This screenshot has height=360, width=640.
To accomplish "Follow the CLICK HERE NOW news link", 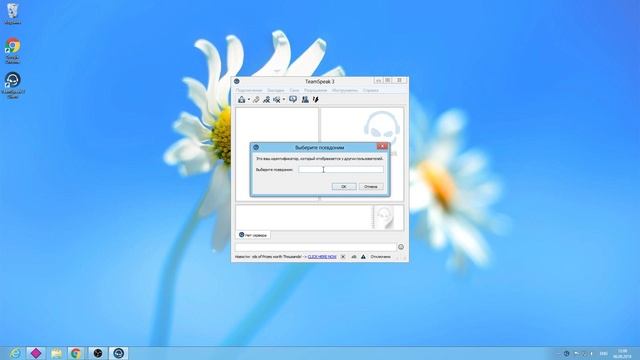I will click(x=322, y=257).
